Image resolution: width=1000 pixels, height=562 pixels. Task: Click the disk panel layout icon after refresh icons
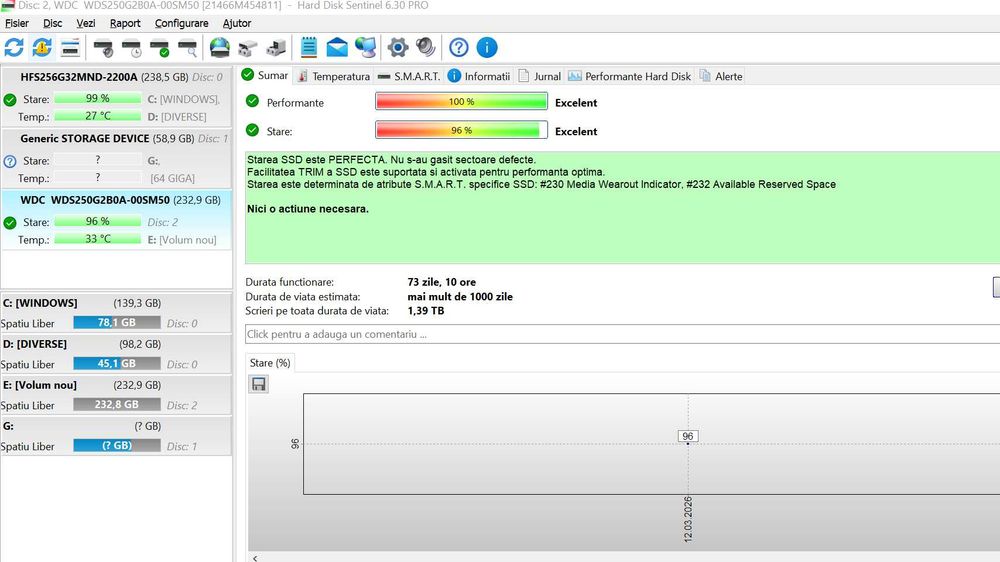(70, 47)
